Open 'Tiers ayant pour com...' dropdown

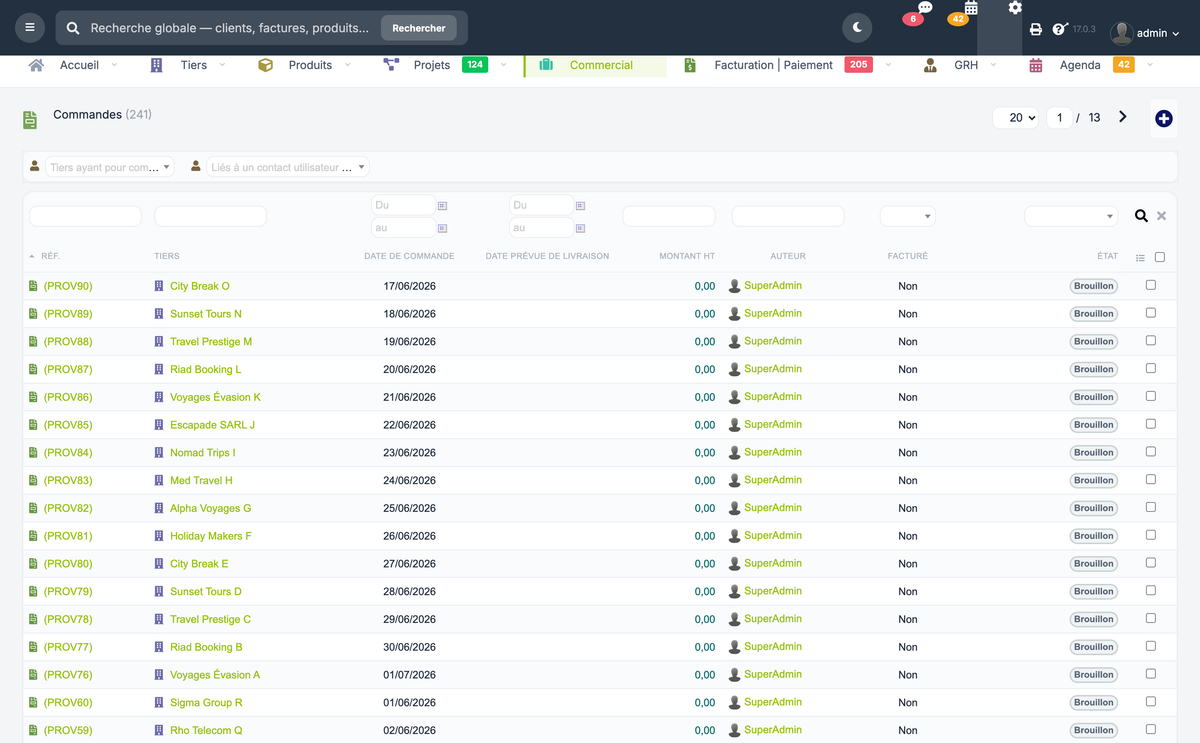109,167
